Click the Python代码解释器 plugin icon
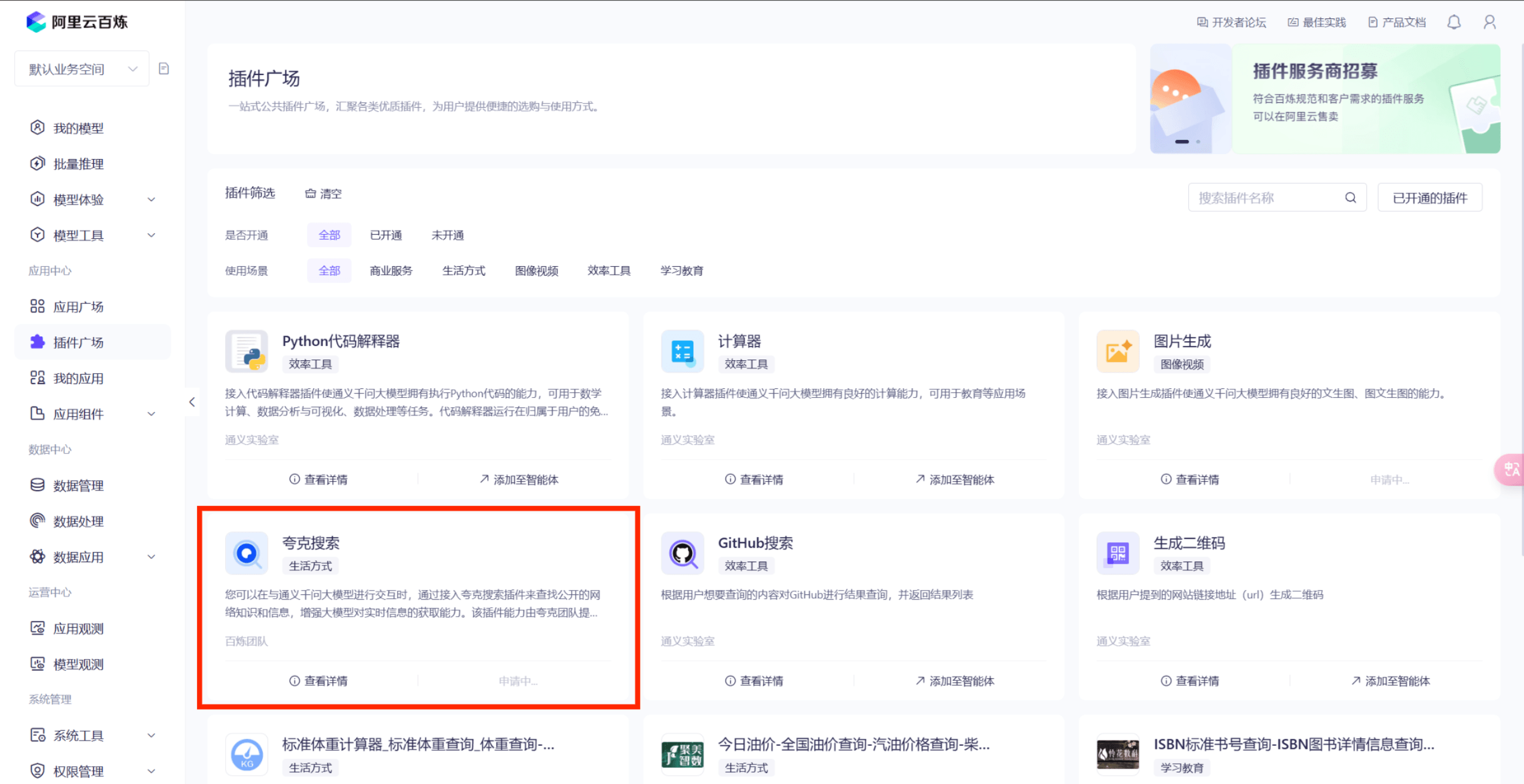Image resolution: width=1524 pixels, height=784 pixels. [x=247, y=351]
